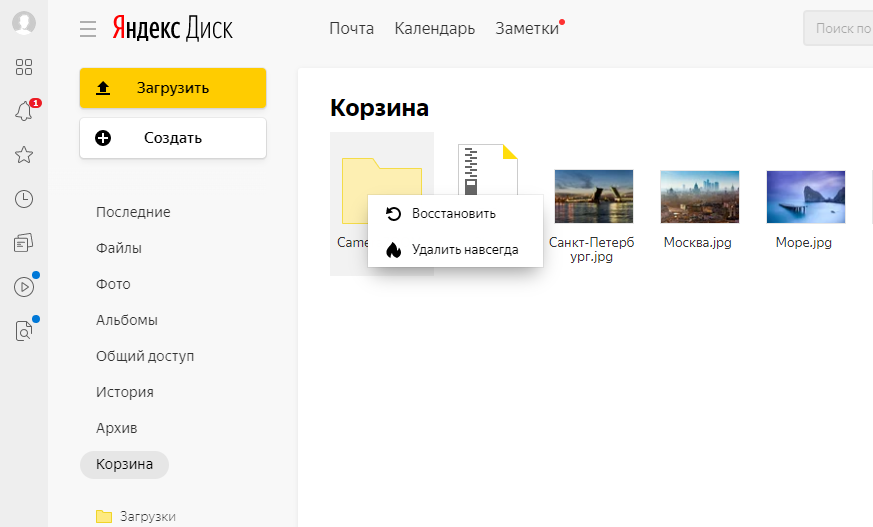Screen dimensions: 873x527
Task: Go to Фото section
Action: (x=113, y=284)
